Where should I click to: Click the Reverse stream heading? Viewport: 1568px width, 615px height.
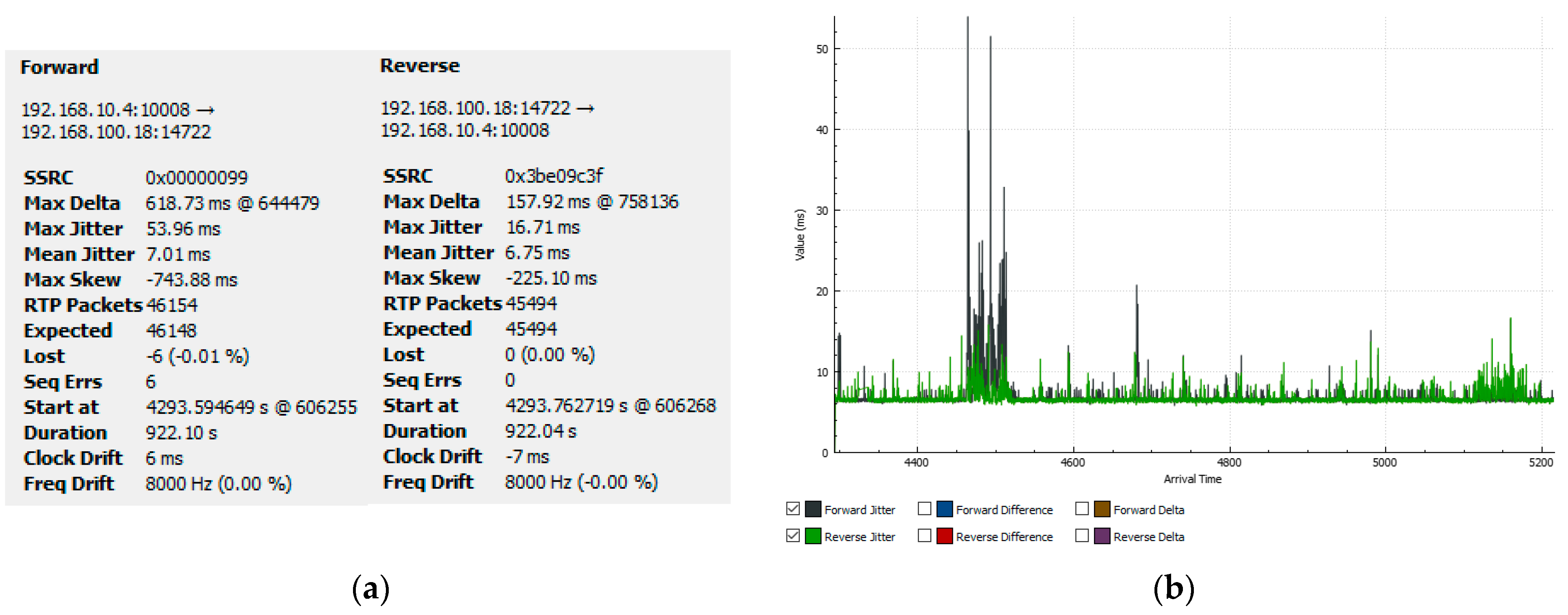click(x=419, y=66)
